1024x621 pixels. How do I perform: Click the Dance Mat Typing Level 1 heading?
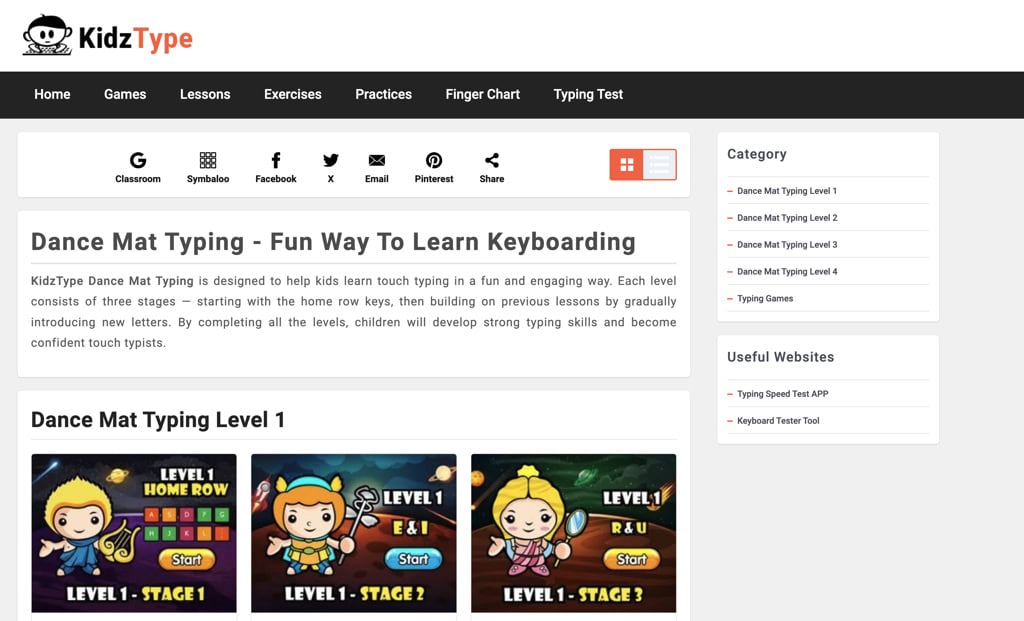[x=158, y=419]
